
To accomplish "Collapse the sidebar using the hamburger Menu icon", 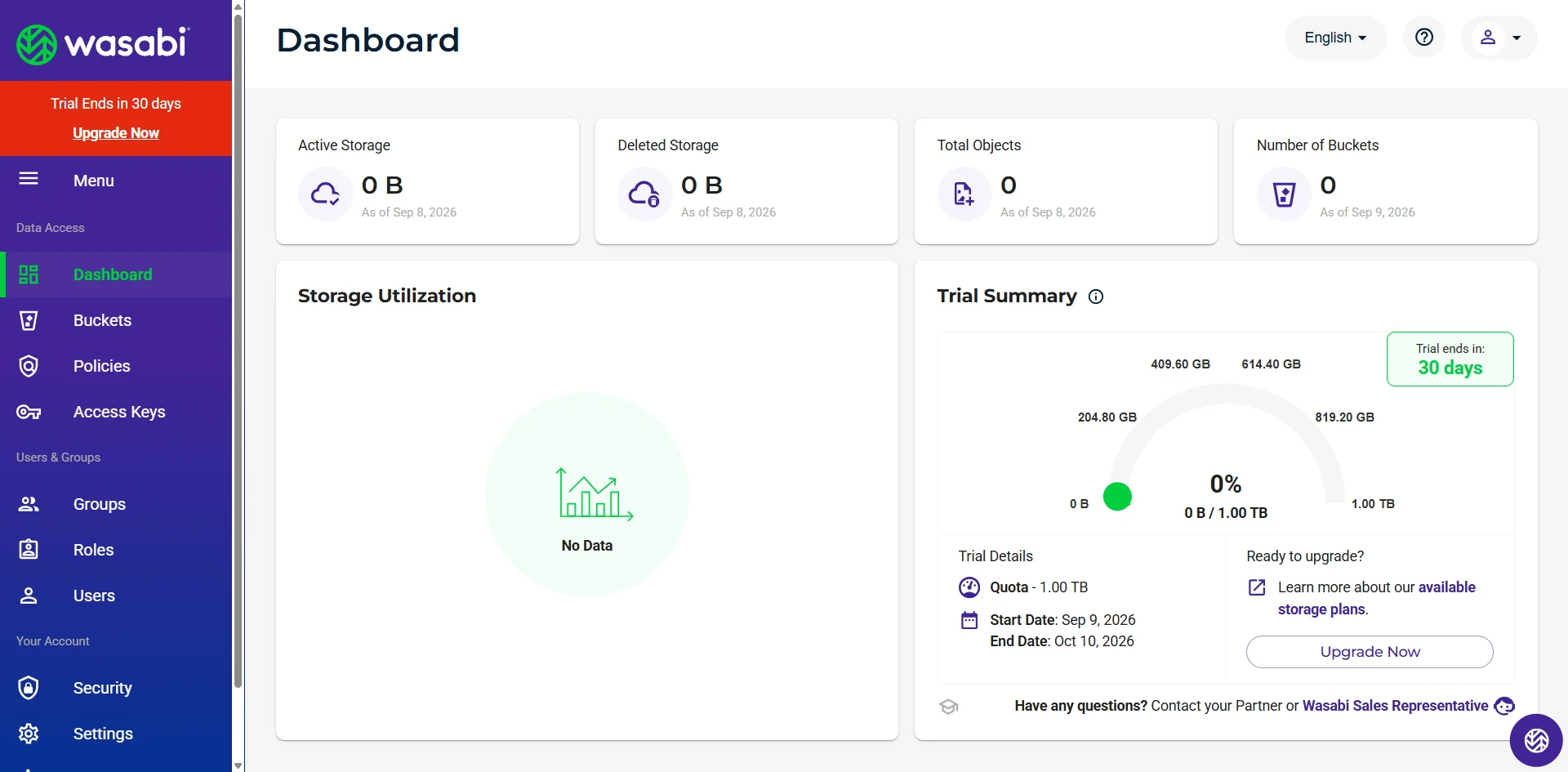I will pyautogui.click(x=29, y=179).
